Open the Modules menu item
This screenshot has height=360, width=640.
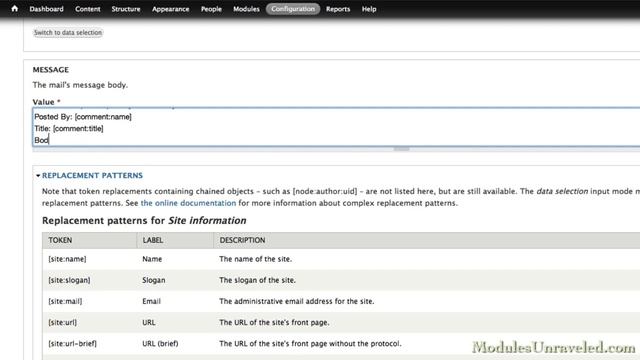pos(246,9)
